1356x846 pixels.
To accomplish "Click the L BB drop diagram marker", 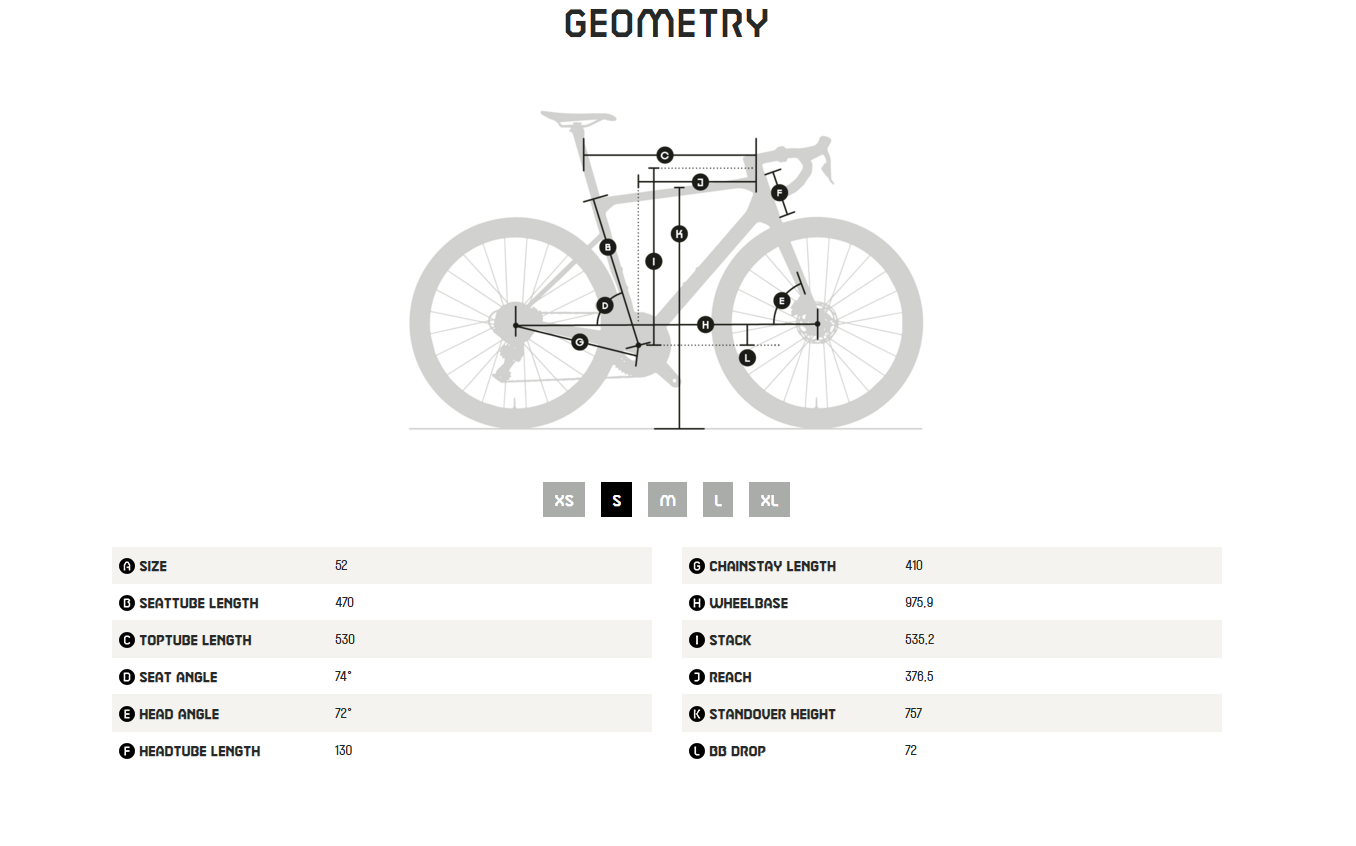I will click(747, 357).
